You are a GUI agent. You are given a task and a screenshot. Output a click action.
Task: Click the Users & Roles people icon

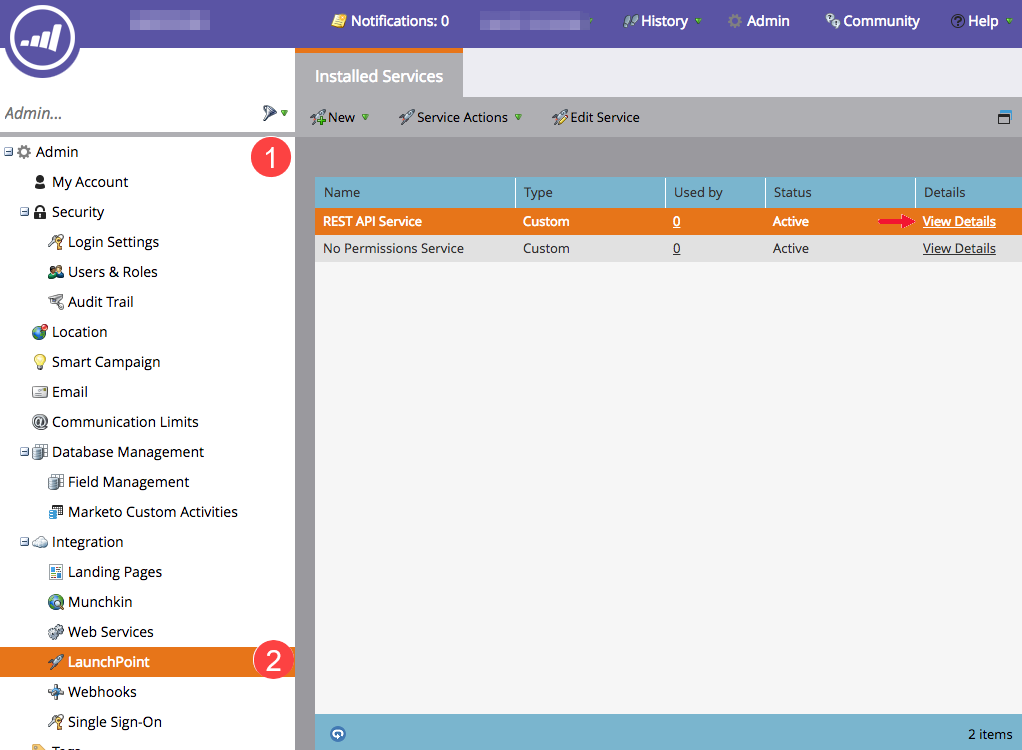click(56, 272)
